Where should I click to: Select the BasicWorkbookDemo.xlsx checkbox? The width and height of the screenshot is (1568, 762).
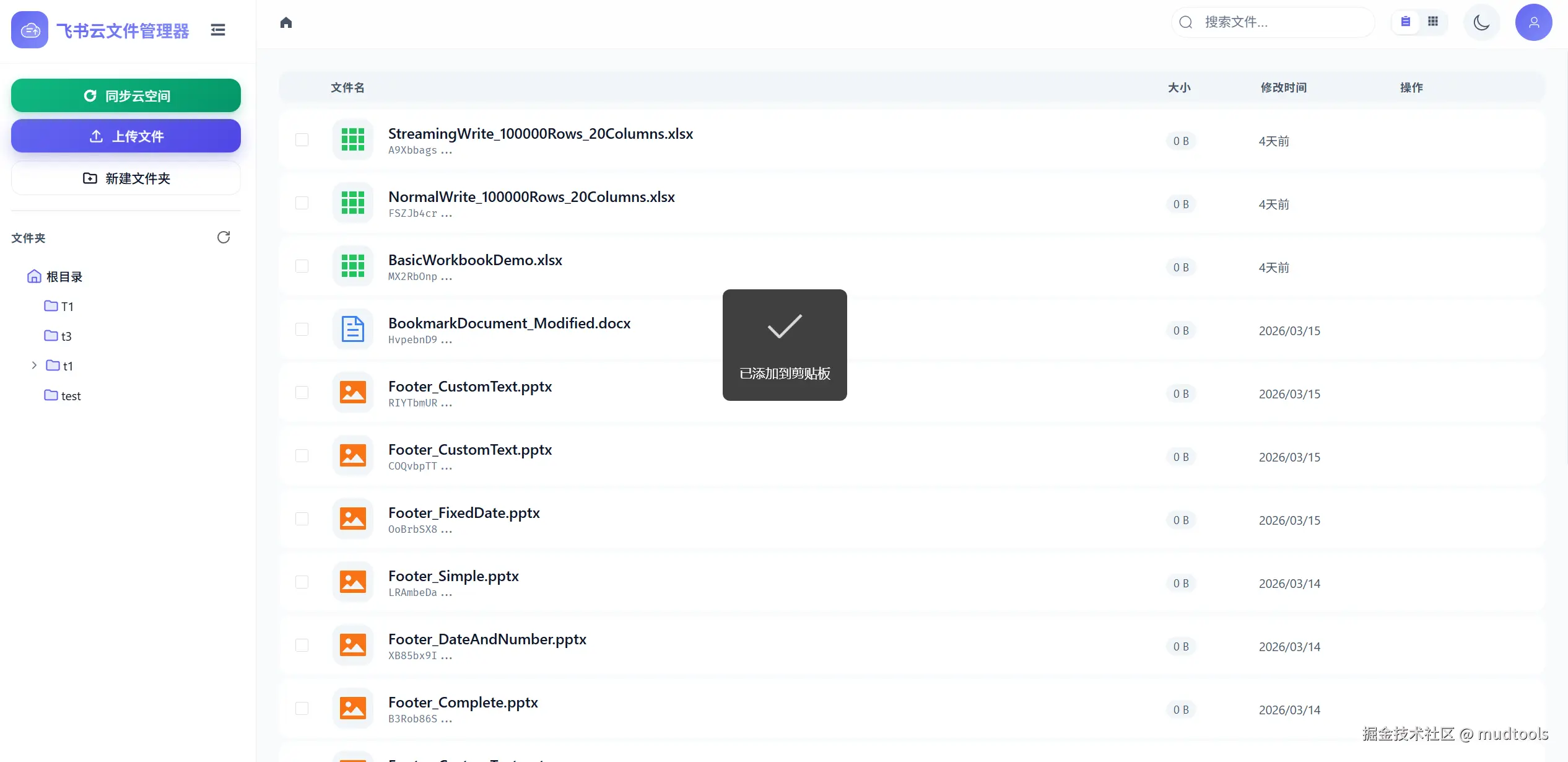click(302, 266)
